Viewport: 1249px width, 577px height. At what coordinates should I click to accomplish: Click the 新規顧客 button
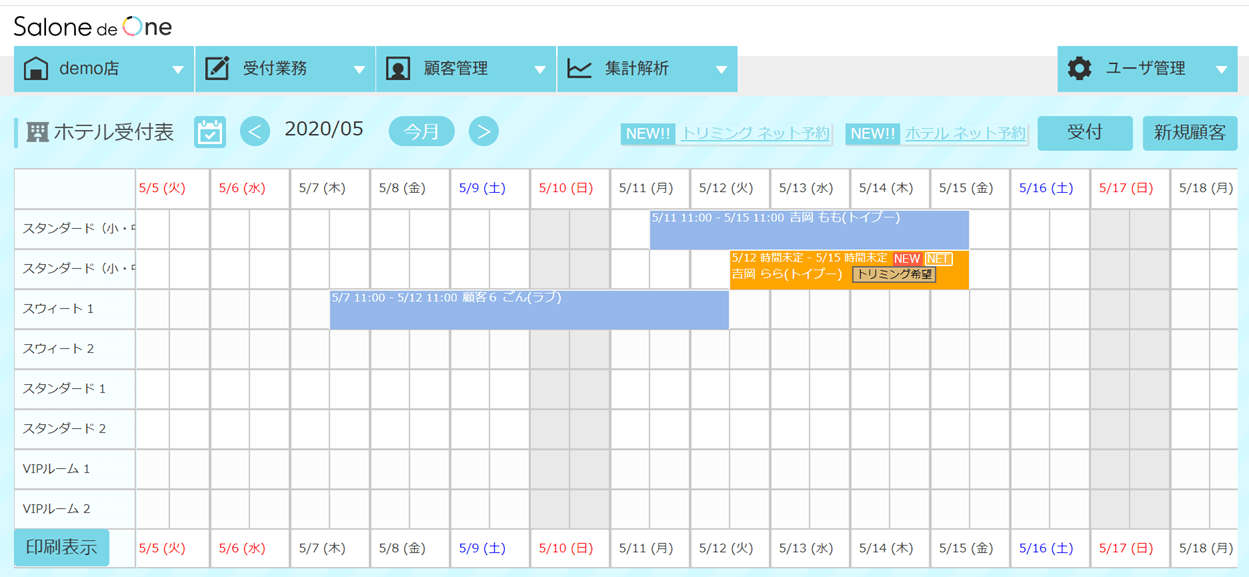pos(1189,133)
